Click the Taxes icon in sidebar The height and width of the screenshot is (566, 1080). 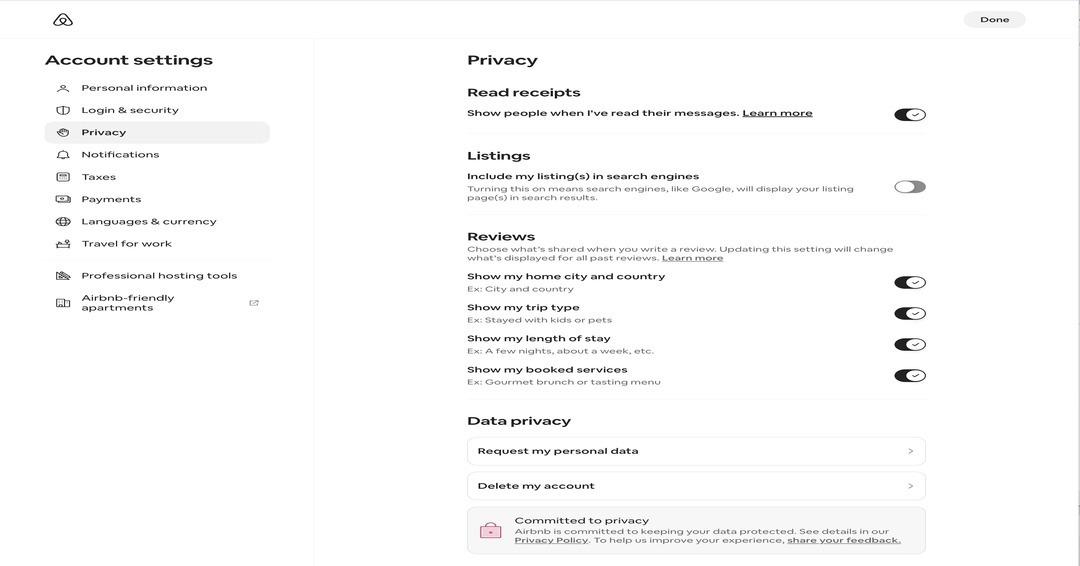pyautogui.click(x=63, y=177)
